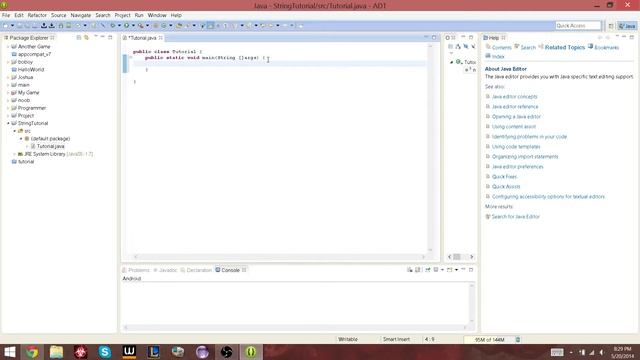Maximize the Package Explorer view
This screenshot has width=640, height=360.
click(x=110, y=37)
